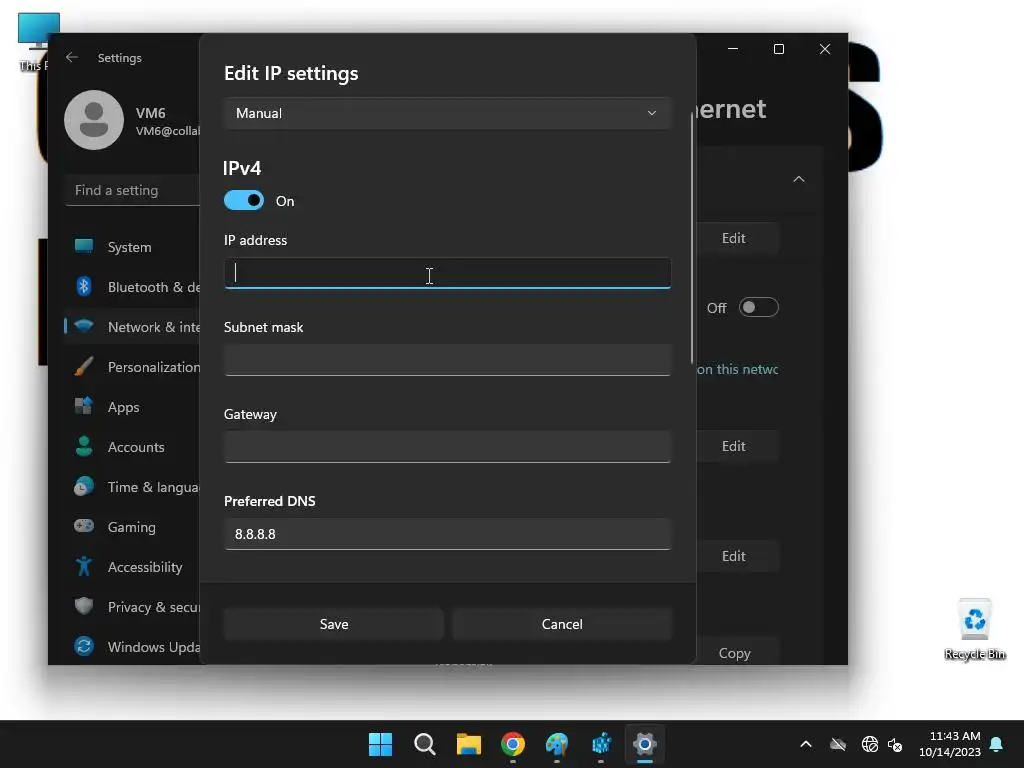1024x768 pixels.
Task: Click the muted volume tray icon
Action: tap(895, 744)
